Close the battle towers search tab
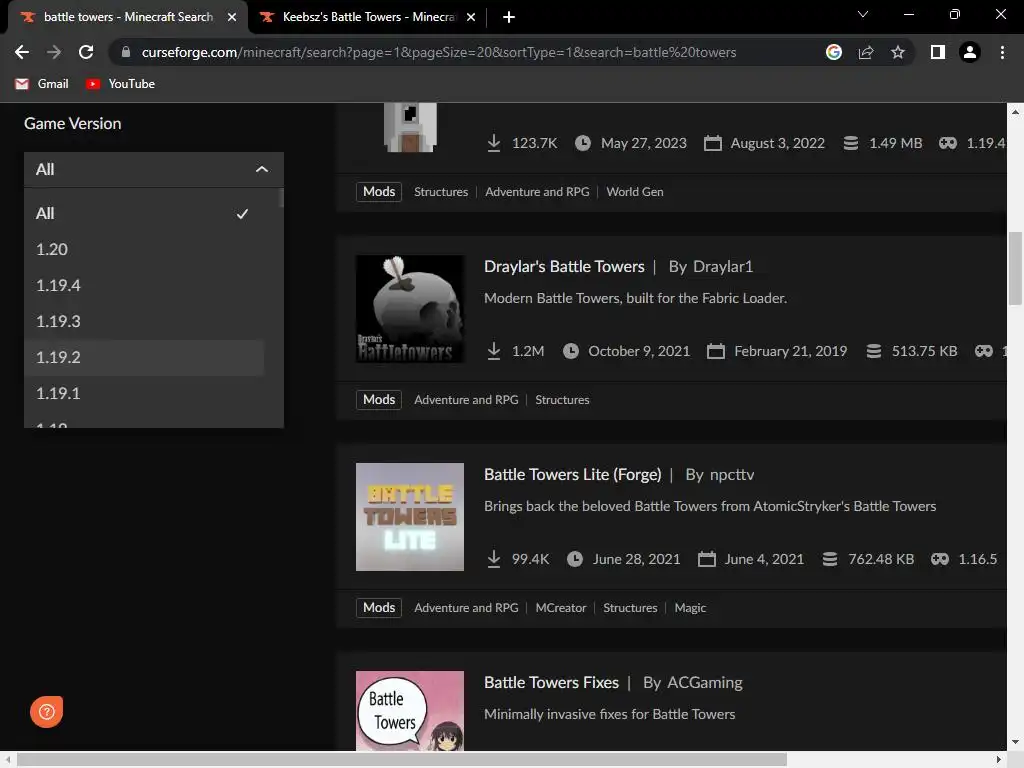The width and height of the screenshot is (1024, 768). (x=232, y=17)
